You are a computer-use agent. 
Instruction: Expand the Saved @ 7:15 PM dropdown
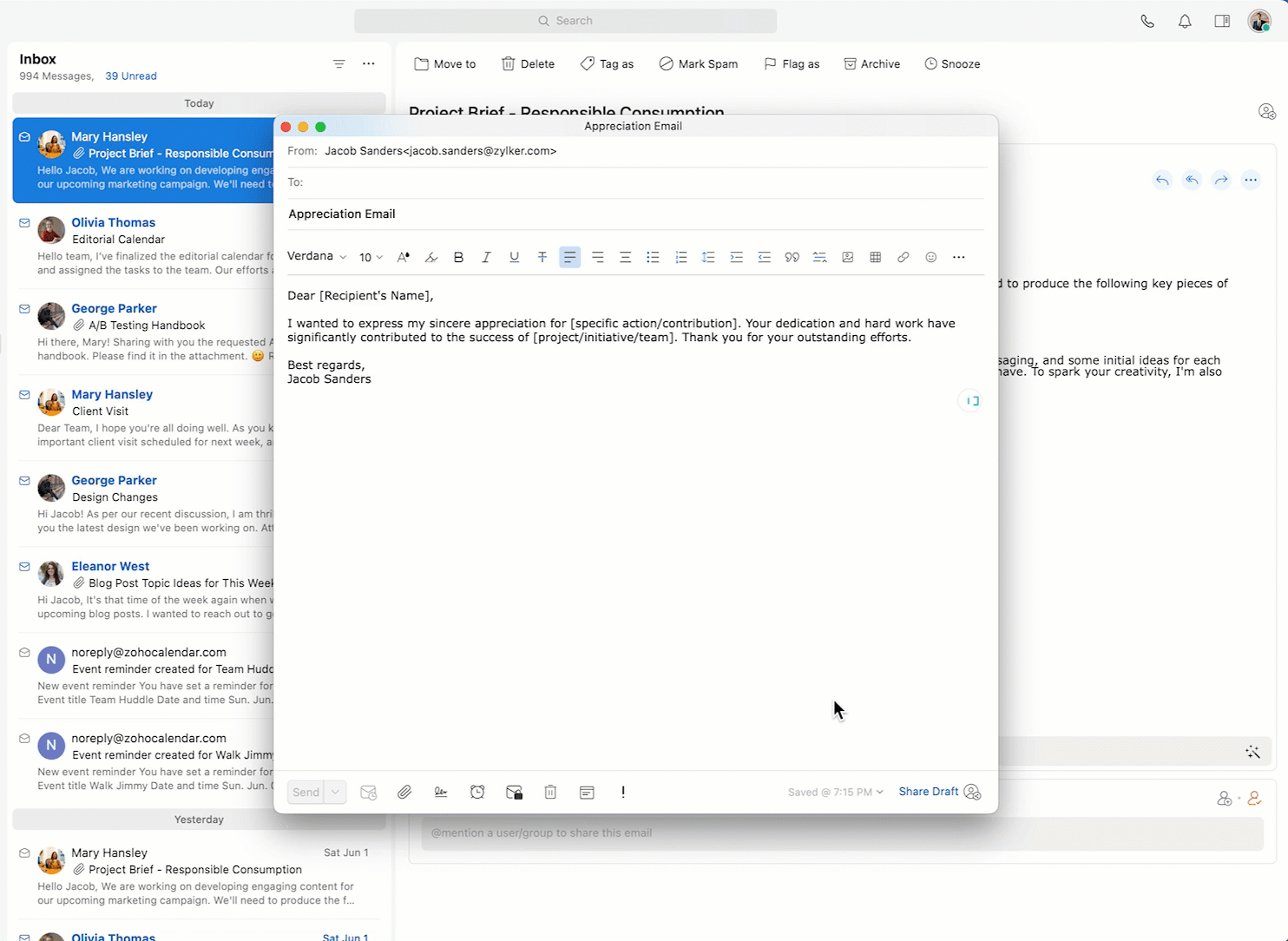pos(836,792)
